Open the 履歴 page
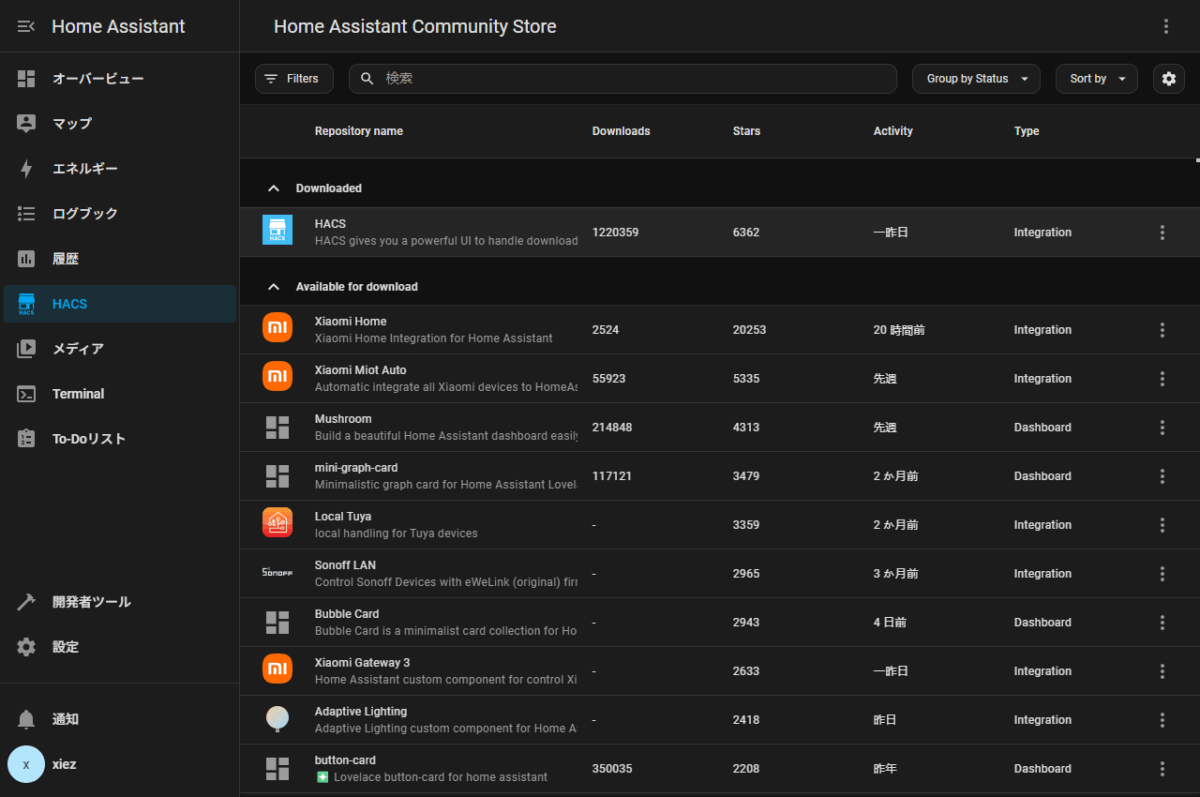The width and height of the screenshot is (1200, 797). [x=120, y=258]
